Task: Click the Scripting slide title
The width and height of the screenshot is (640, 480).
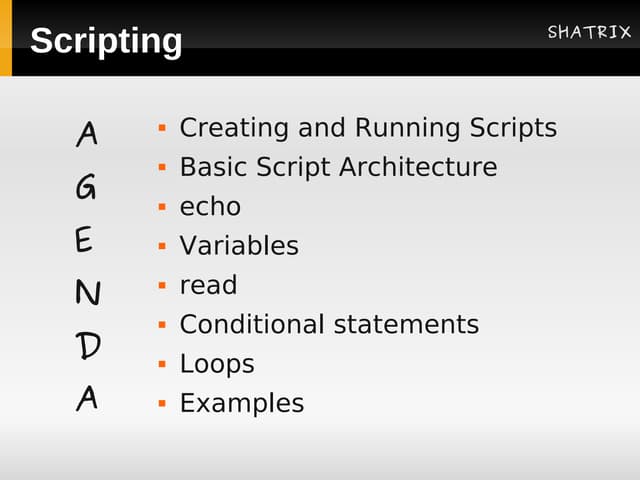Action: coord(106,41)
